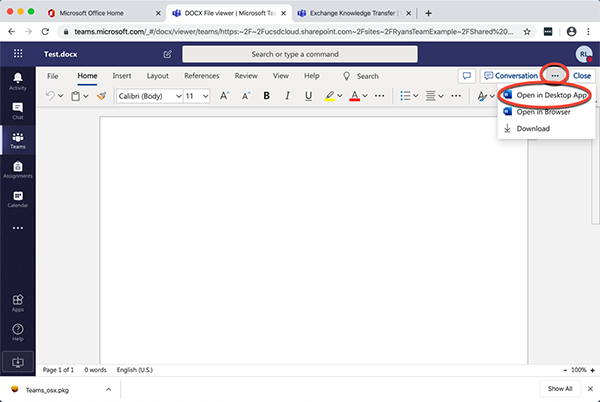Click the pop-out edit icon beside Test.docx
600x402 pixels.
(167, 54)
